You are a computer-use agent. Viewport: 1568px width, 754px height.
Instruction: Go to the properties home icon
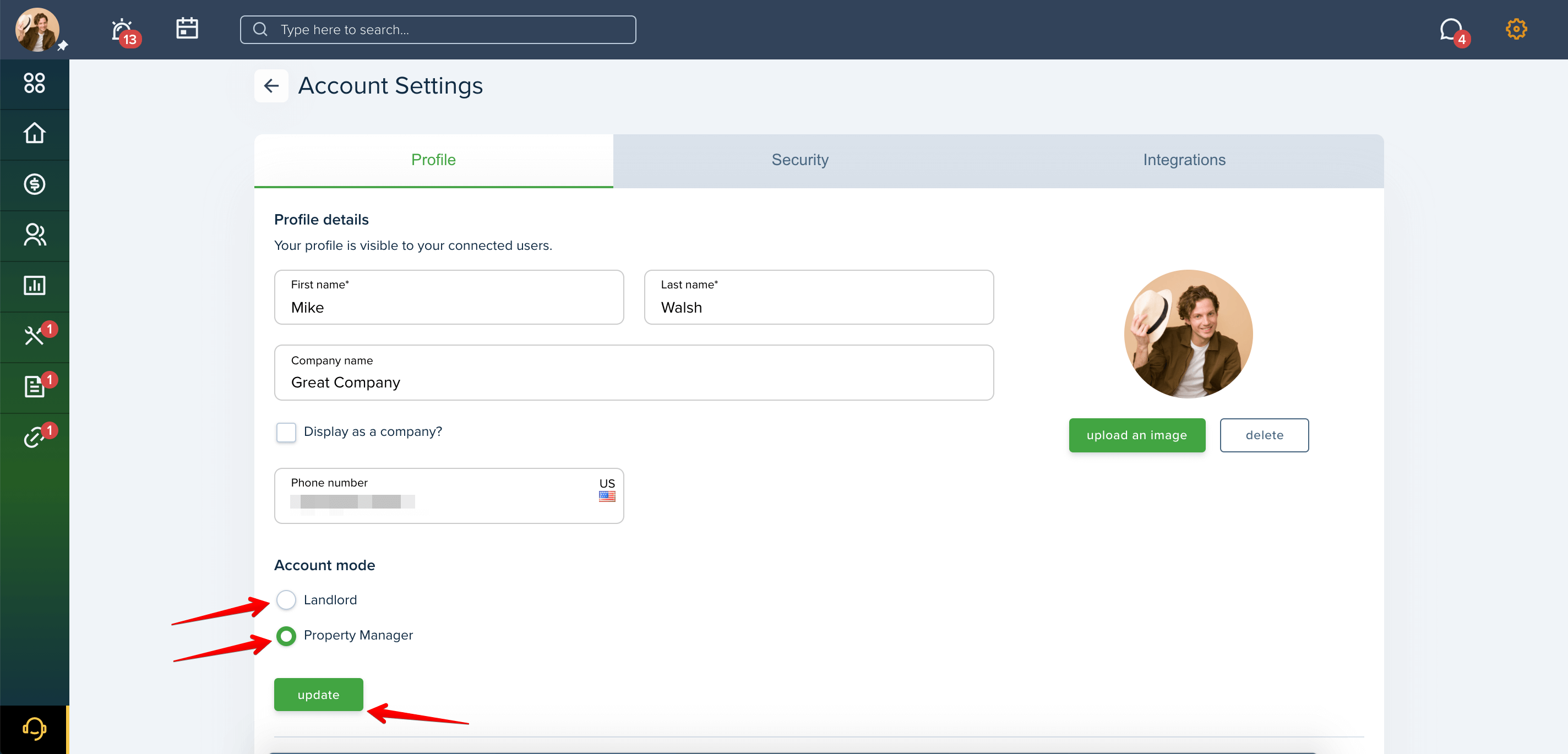point(35,134)
